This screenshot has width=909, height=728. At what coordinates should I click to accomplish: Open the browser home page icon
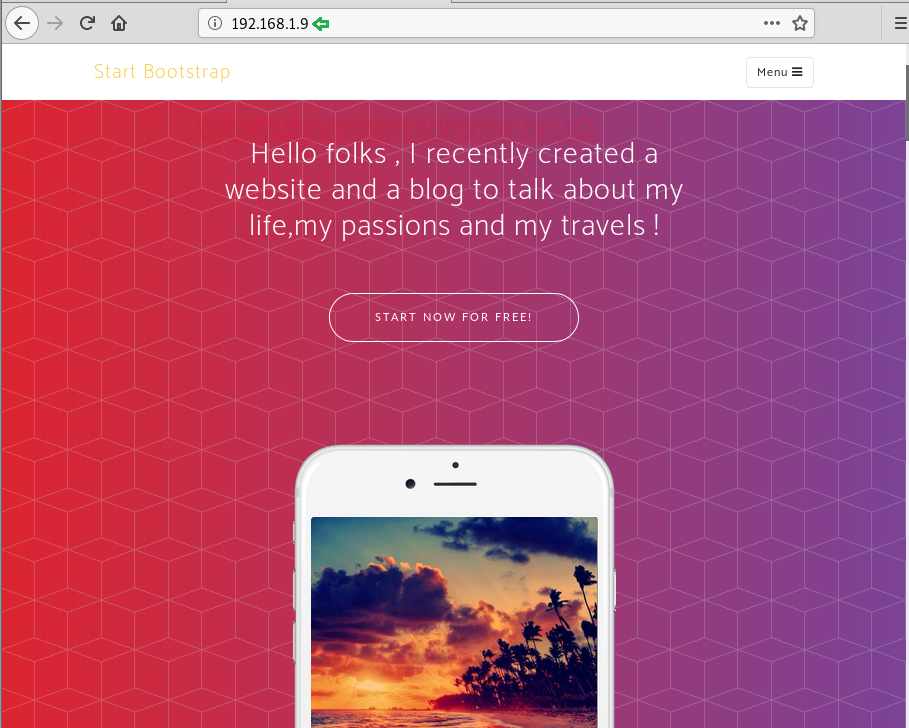[x=119, y=23]
